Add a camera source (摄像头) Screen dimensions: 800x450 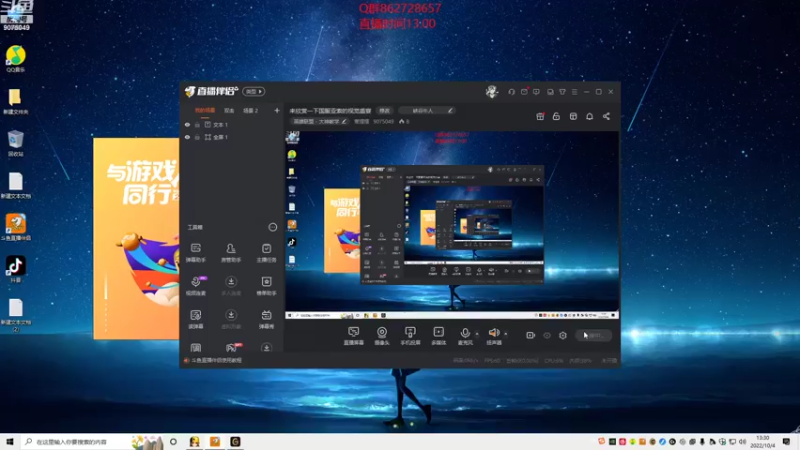point(382,336)
